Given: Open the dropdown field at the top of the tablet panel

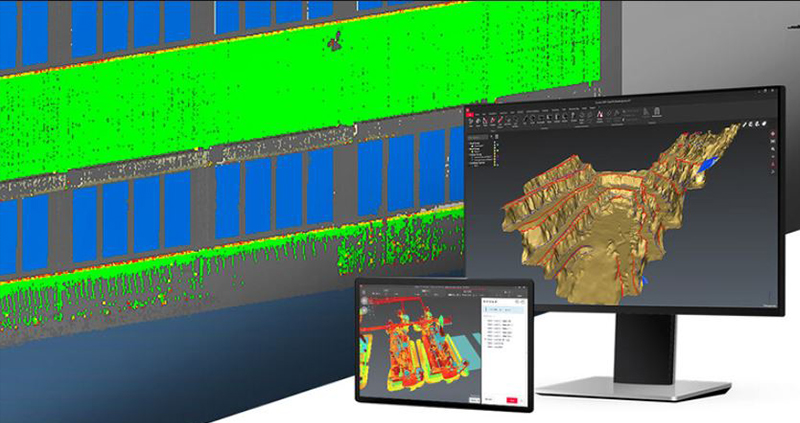Looking at the screenshot, I should coord(503,309).
